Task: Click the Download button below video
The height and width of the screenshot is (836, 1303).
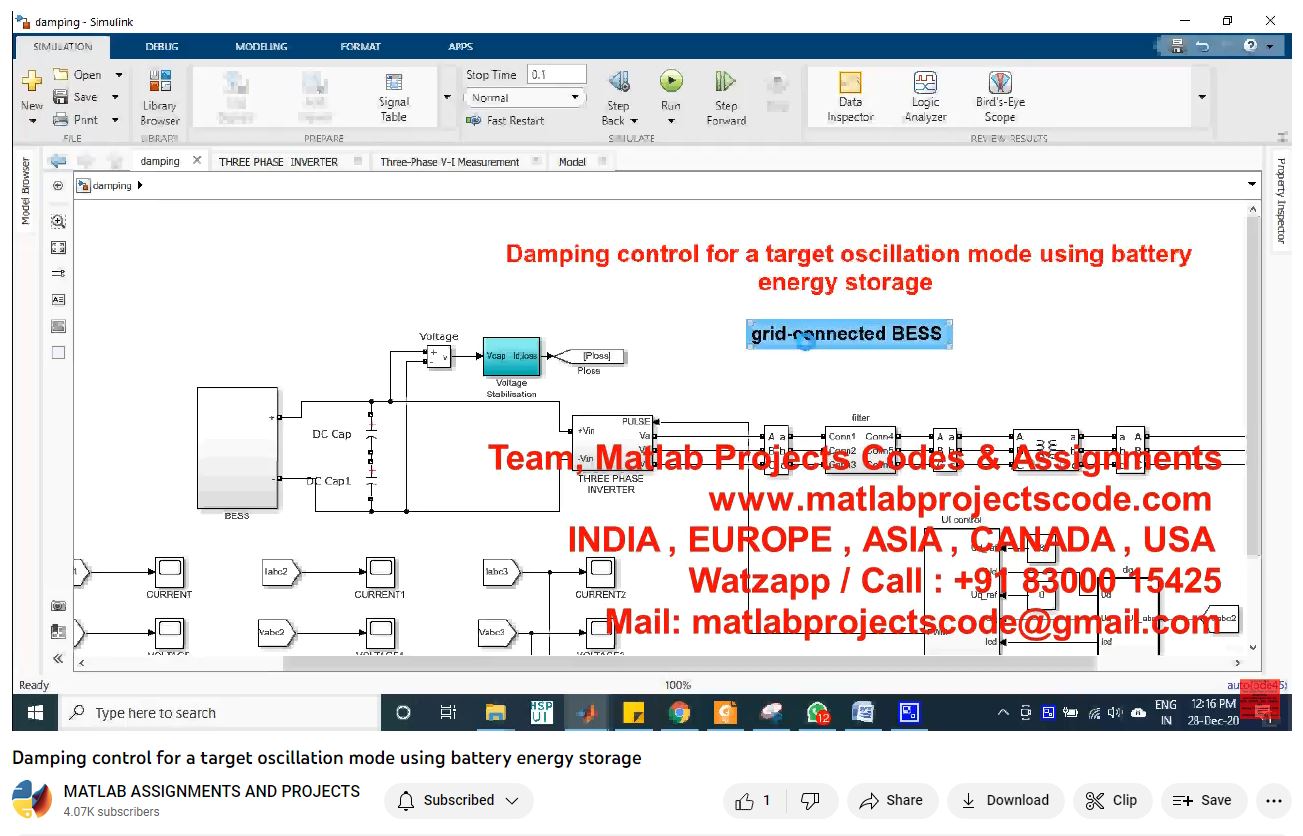Action: pyautogui.click(x=1005, y=800)
